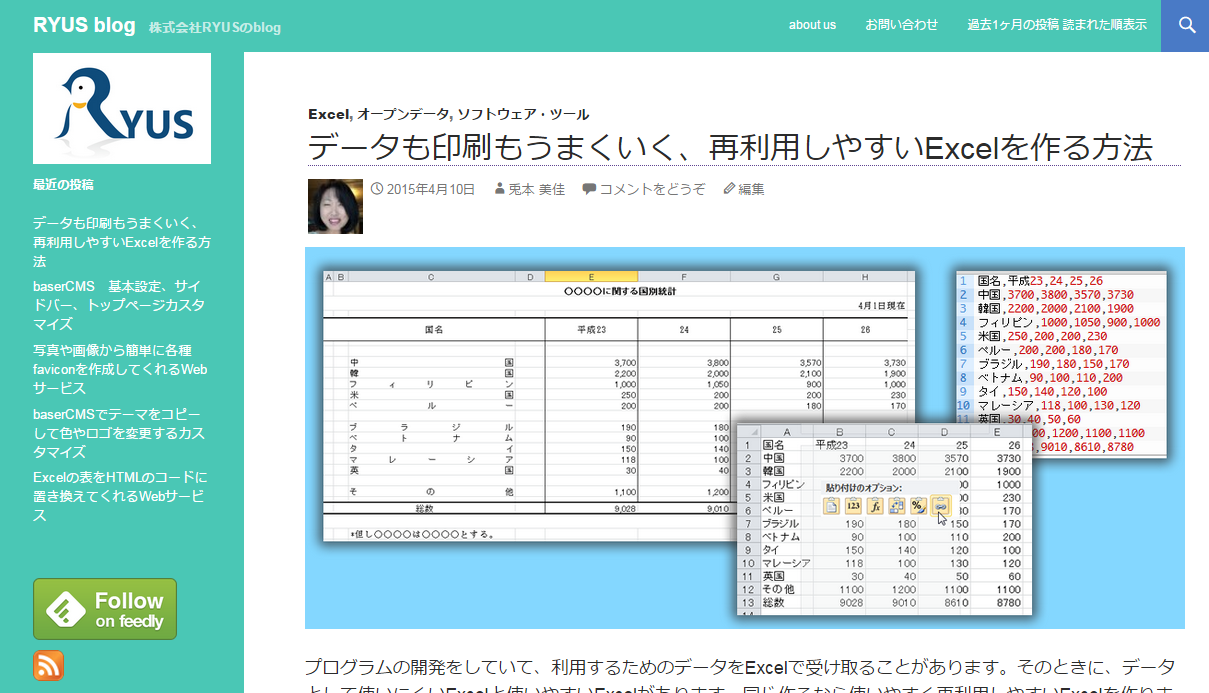Open the ソフトウェア・ツール category link
The width and height of the screenshot is (1209, 693).
tap(523, 114)
